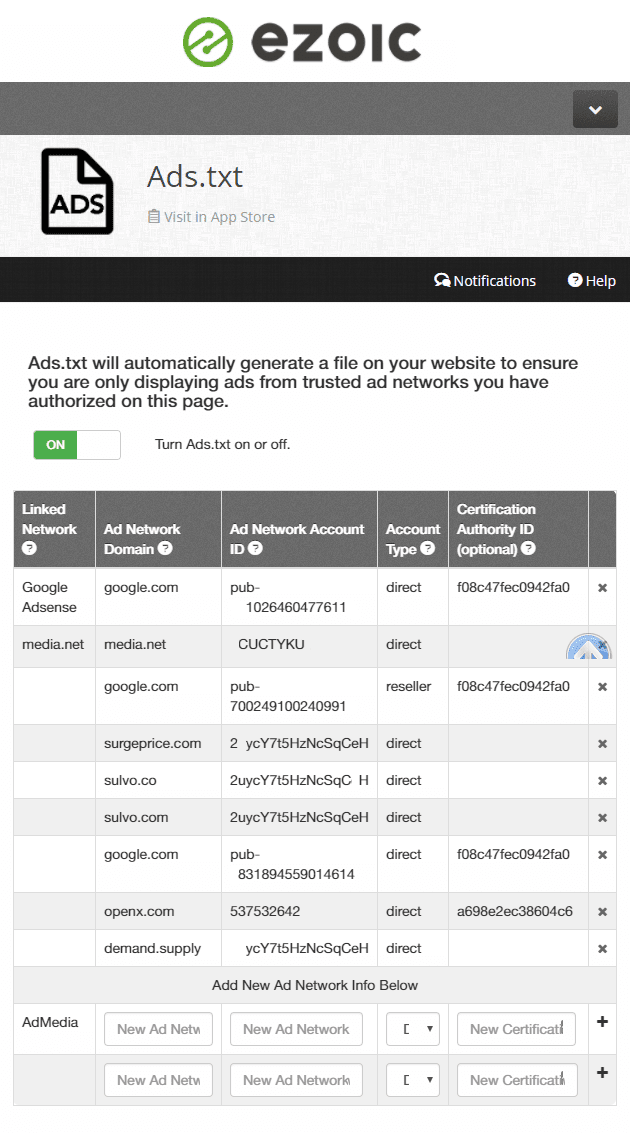Add the last blank row with plus icon

click(603, 1073)
